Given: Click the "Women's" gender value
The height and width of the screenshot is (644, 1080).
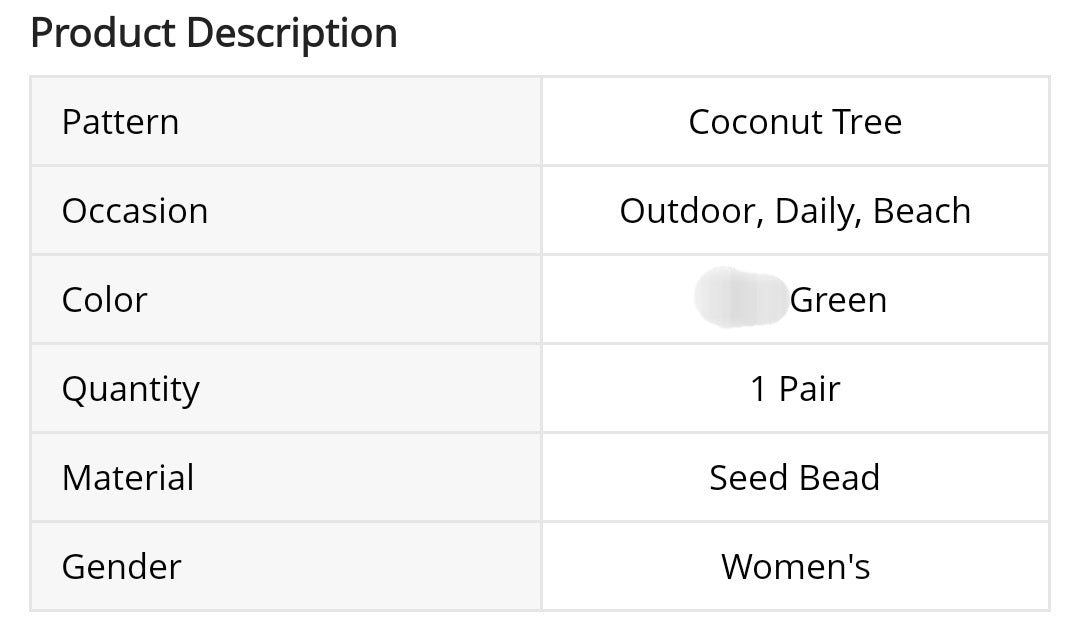Looking at the screenshot, I should pyautogui.click(x=795, y=567).
